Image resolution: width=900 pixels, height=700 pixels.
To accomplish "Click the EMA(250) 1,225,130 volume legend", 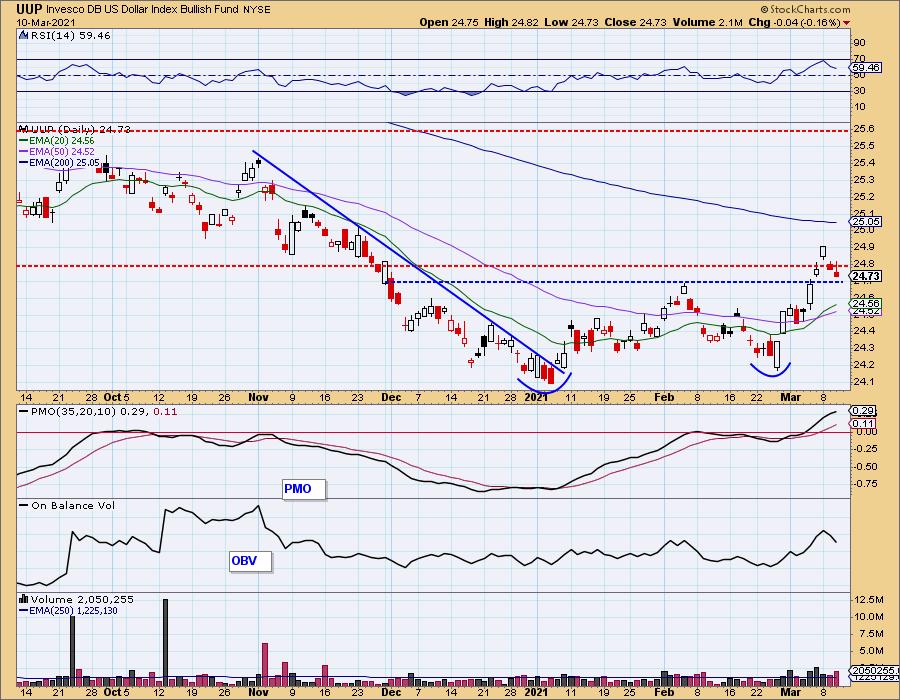I will 68,610.
